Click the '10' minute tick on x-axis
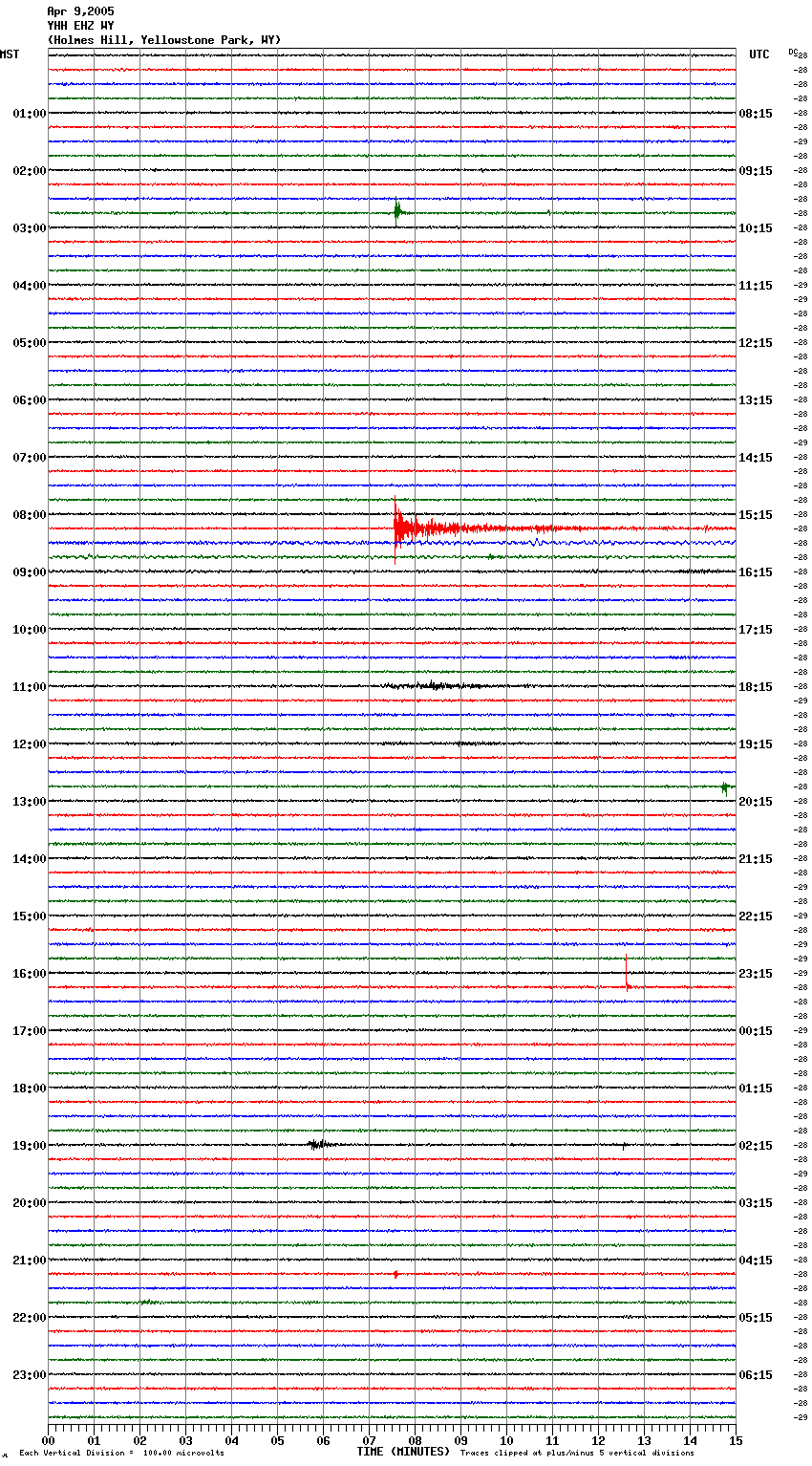The width and height of the screenshot is (812, 1466). (506, 1440)
